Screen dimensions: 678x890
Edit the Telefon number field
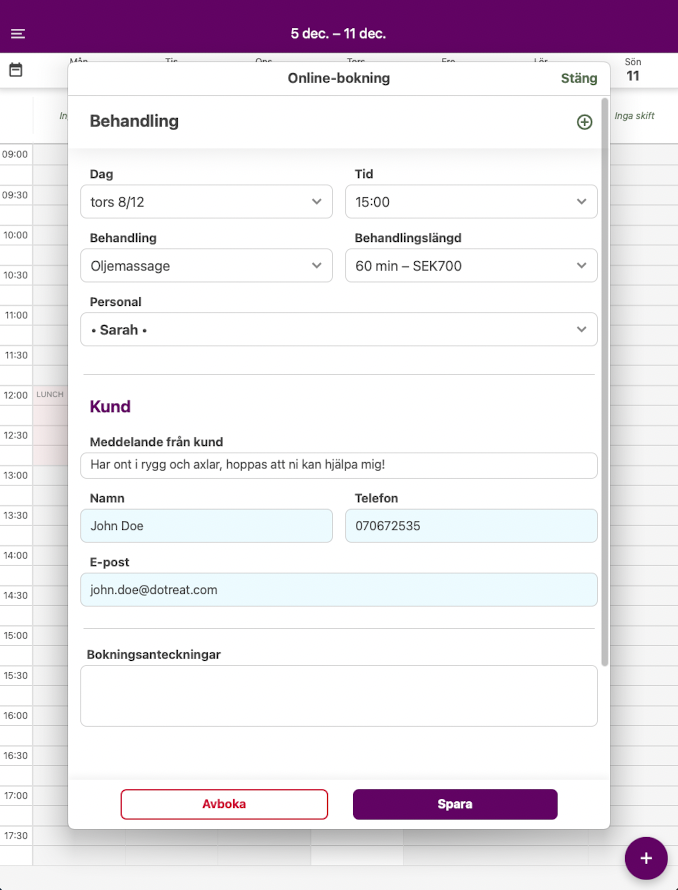coord(471,526)
